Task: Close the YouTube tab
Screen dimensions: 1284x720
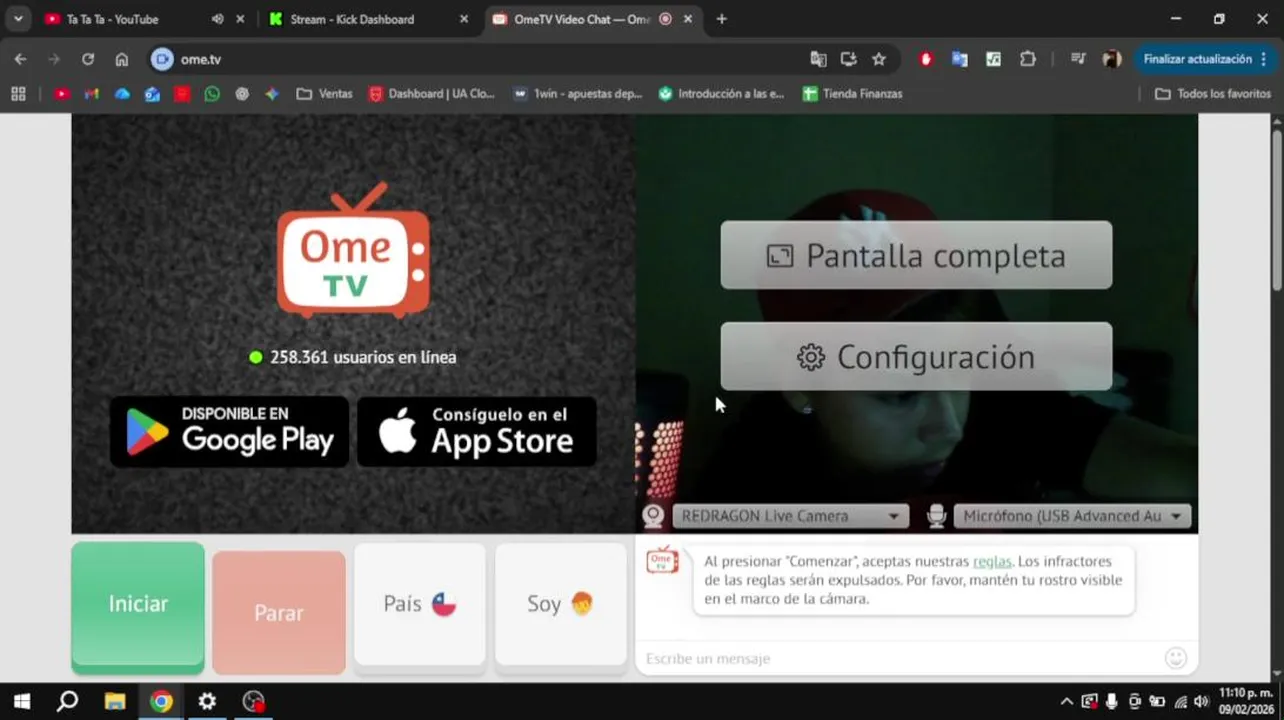Action: tap(241, 19)
